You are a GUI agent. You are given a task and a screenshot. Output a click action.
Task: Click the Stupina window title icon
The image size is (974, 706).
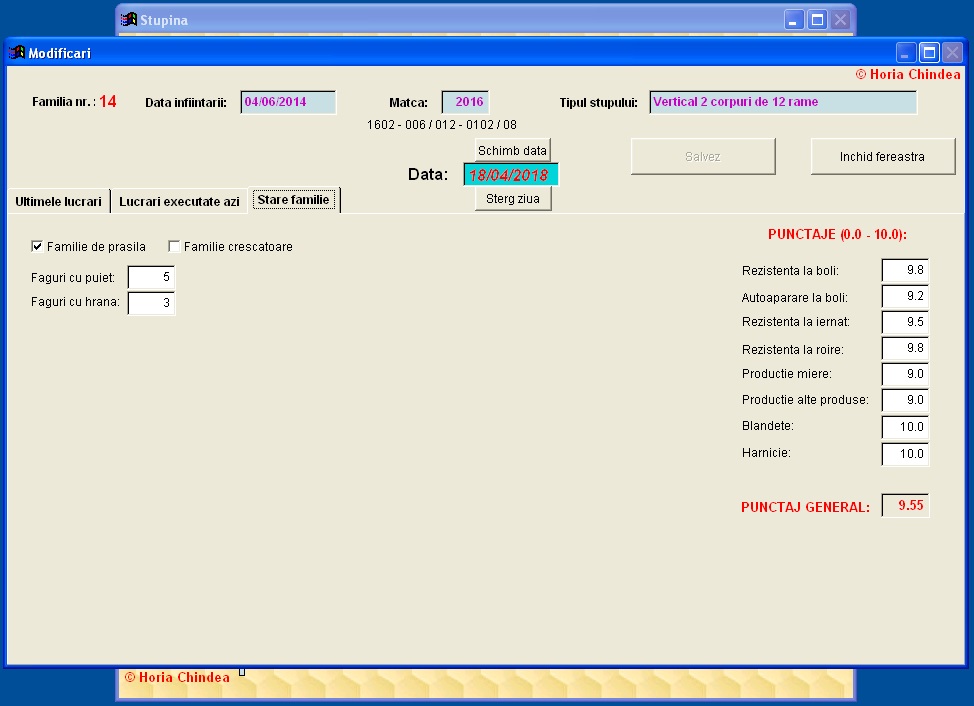coord(129,20)
